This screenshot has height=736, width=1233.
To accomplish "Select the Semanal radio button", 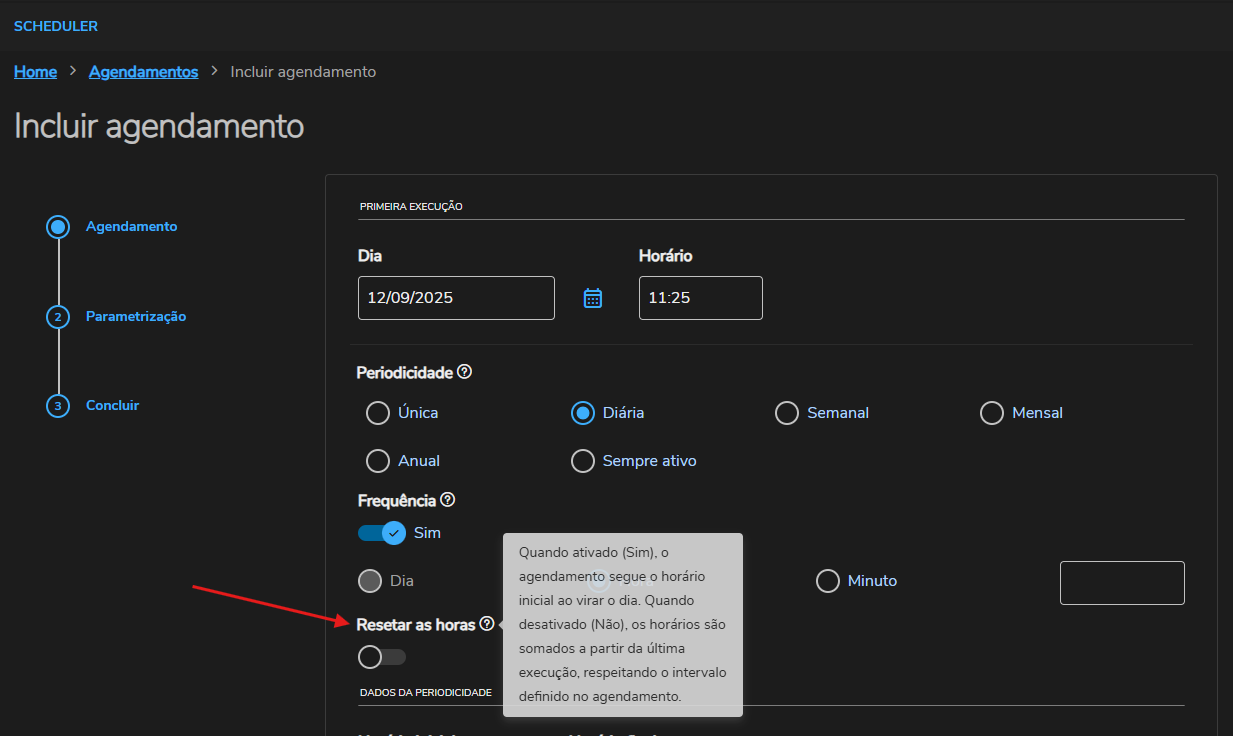I will pos(787,413).
